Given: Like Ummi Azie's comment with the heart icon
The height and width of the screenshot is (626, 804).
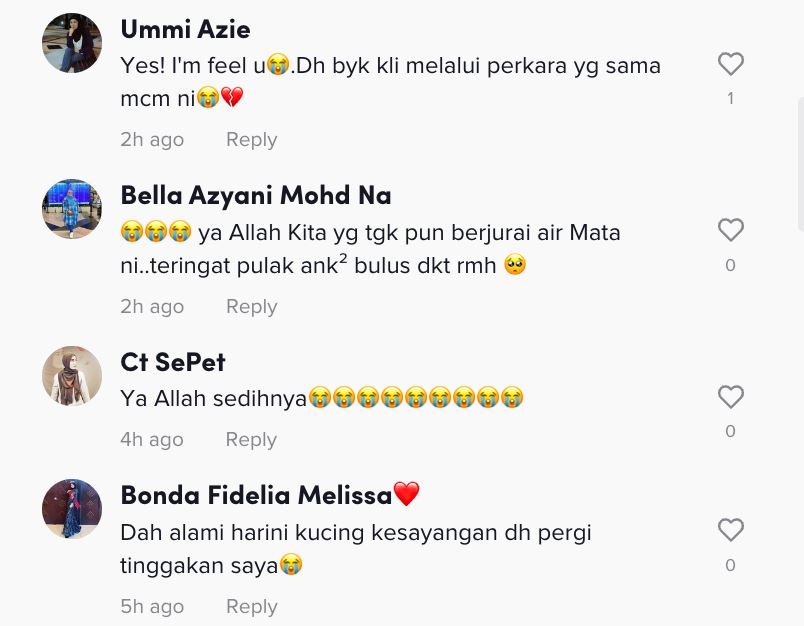Looking at the screenshot, I should tap(730, 64).
